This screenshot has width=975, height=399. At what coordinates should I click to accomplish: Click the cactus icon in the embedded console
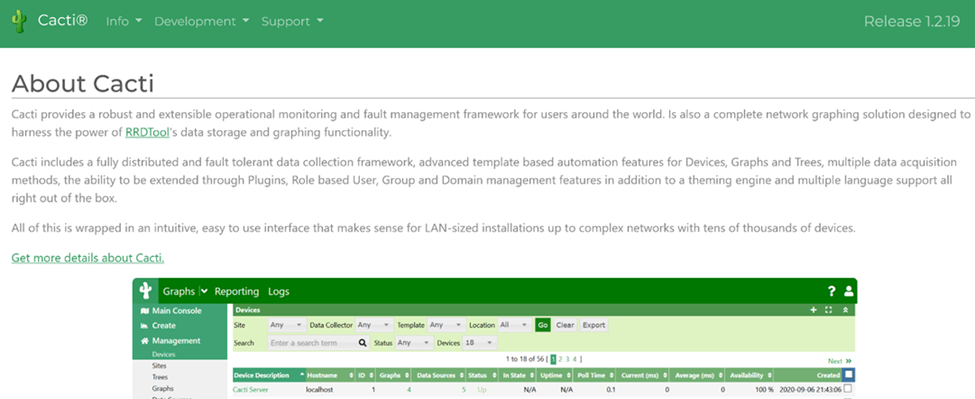(146, 291)
